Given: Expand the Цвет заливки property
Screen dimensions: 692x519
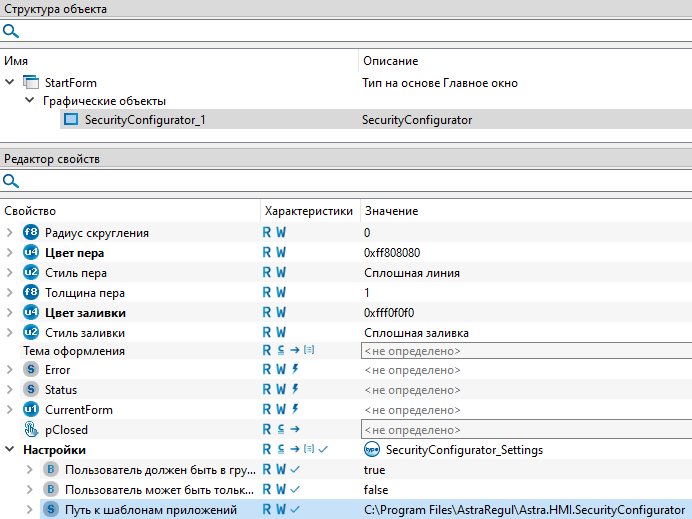Looking at the screenshot, I should 10,313.
